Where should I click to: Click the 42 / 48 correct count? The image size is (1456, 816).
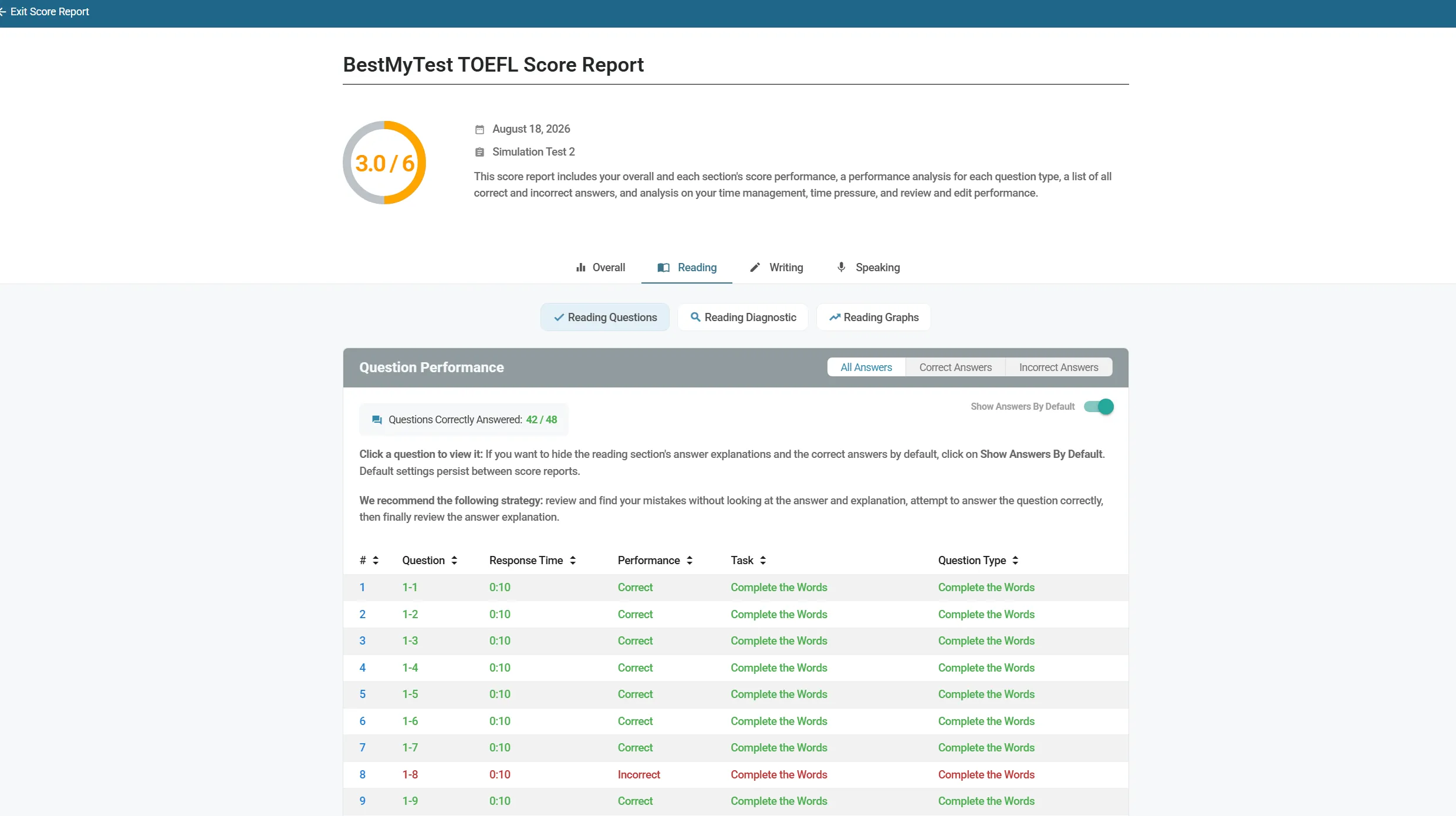pyautogui.click(x=542, y=420)
